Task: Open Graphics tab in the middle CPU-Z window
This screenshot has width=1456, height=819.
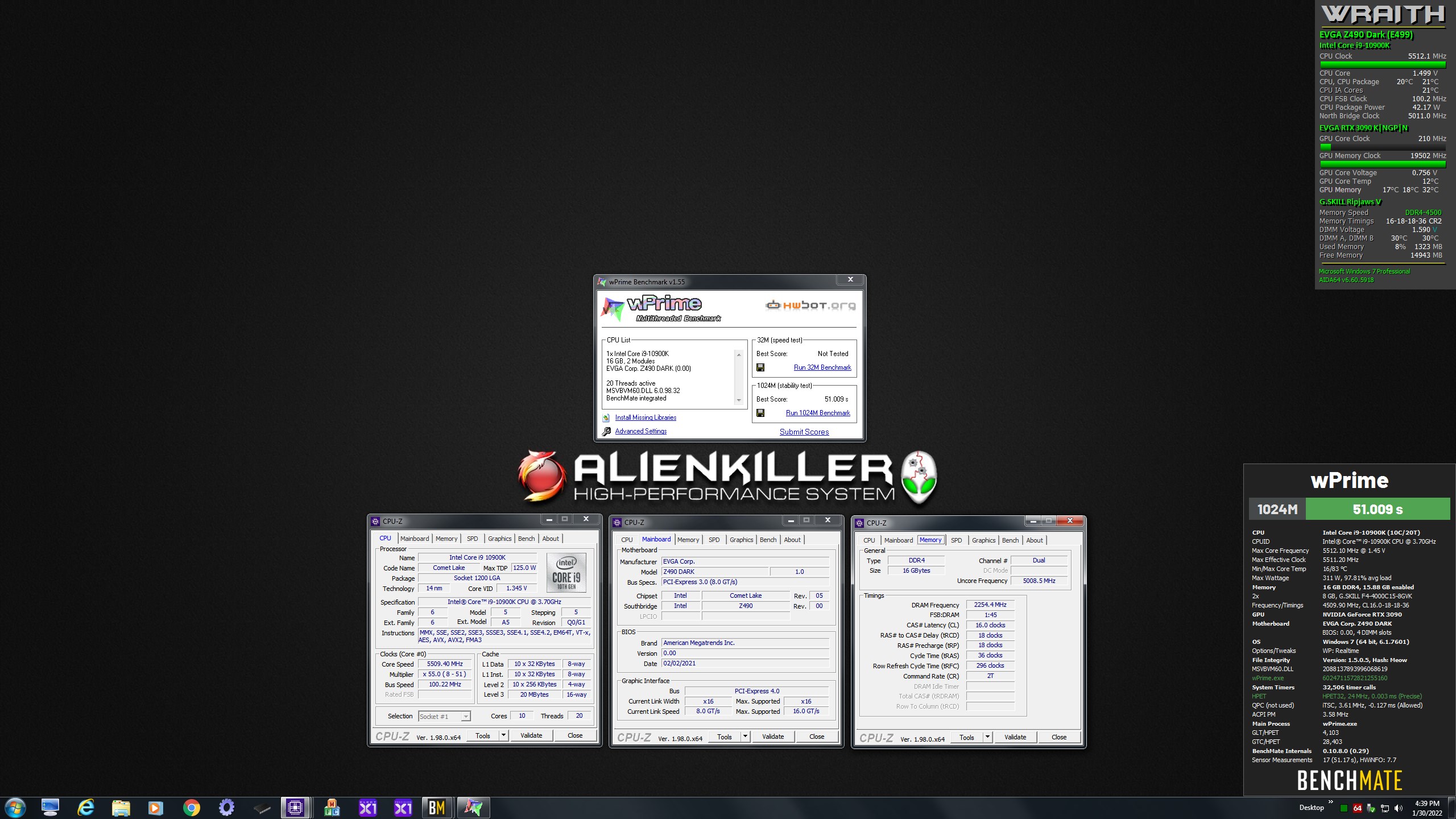Action: click(741, 540)
